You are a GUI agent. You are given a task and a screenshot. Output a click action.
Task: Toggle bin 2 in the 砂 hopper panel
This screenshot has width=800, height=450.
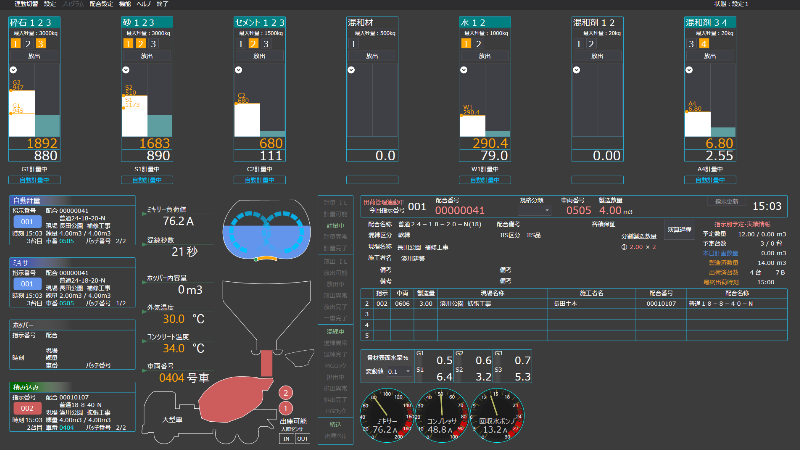(x=140, y=44)
